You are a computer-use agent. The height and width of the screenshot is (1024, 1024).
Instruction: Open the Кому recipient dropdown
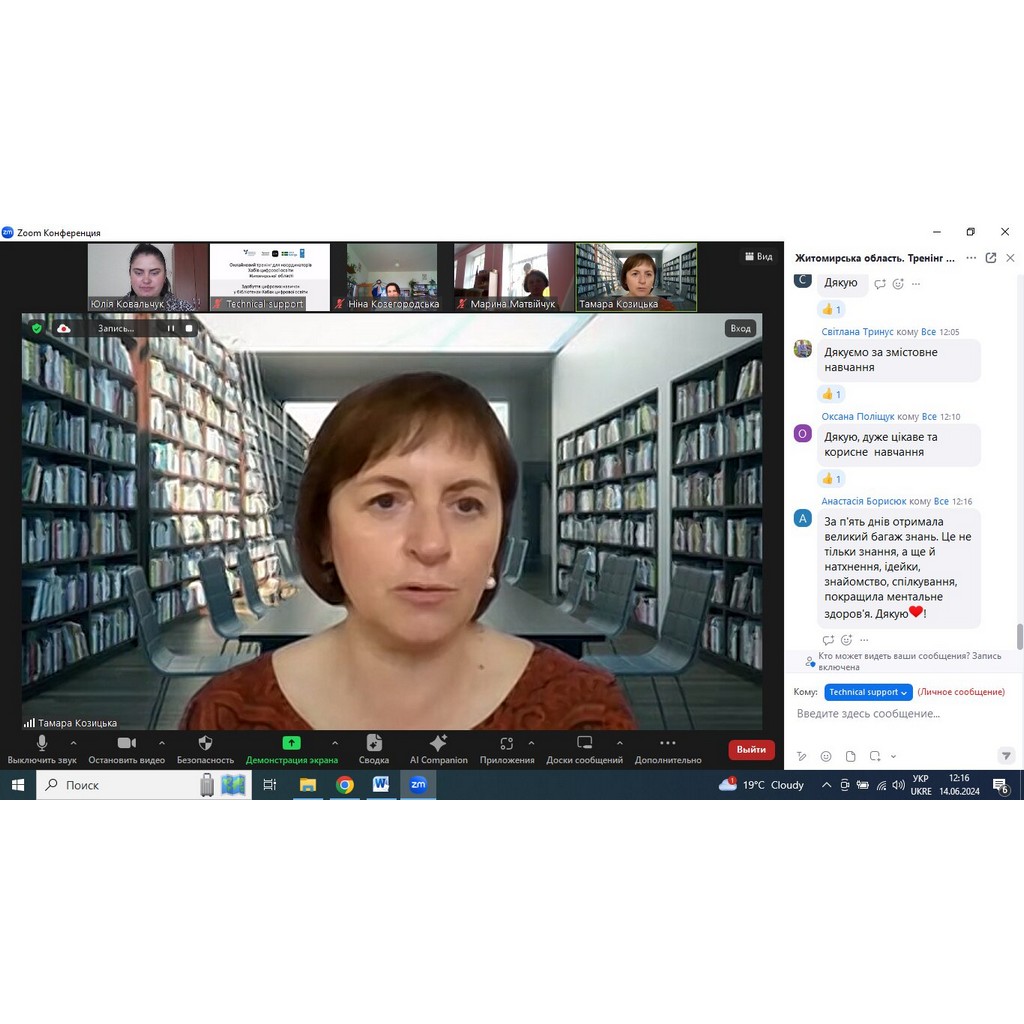(868, 692)
